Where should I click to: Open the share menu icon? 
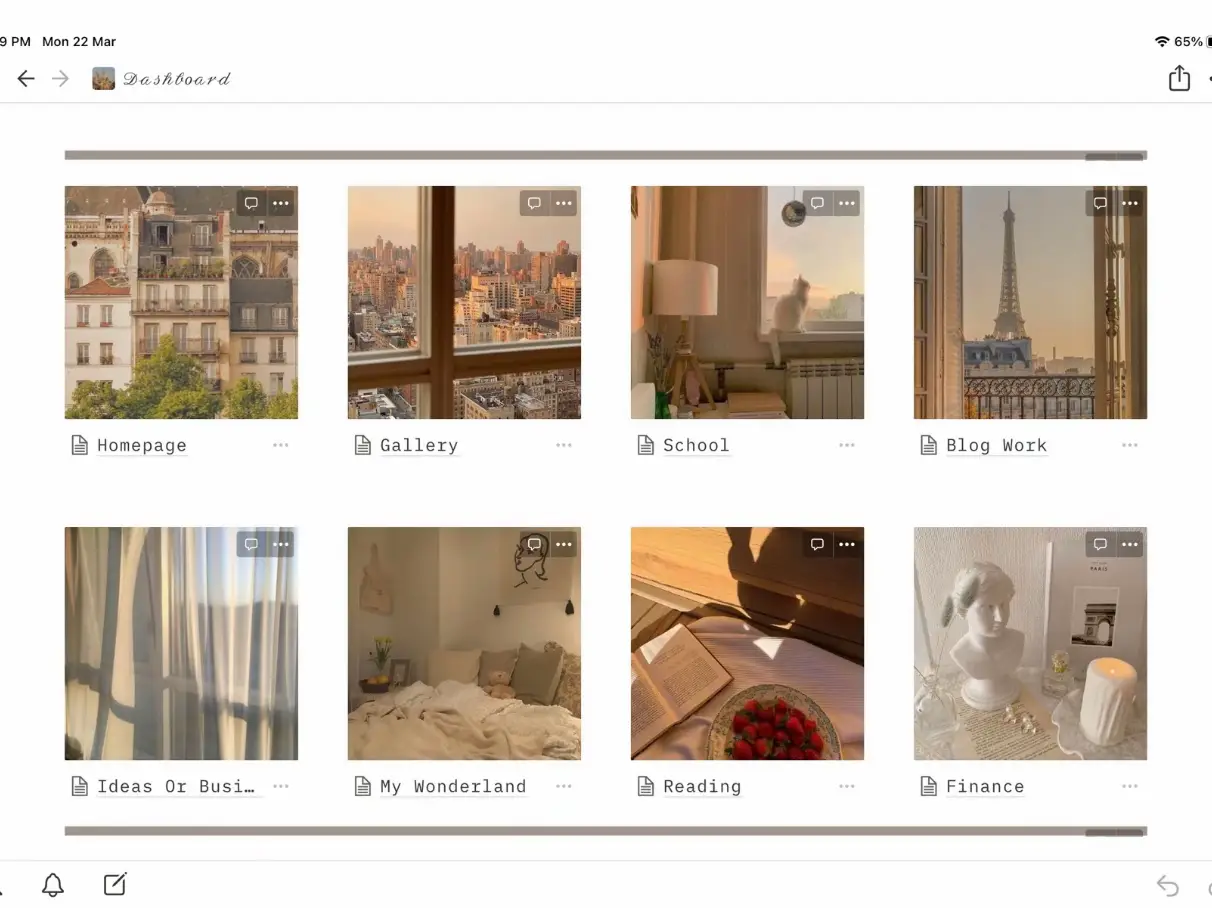click(1179, 78)
